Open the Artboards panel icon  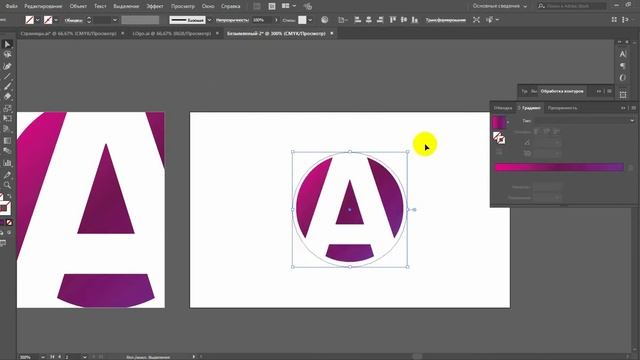tap(622, 95)
